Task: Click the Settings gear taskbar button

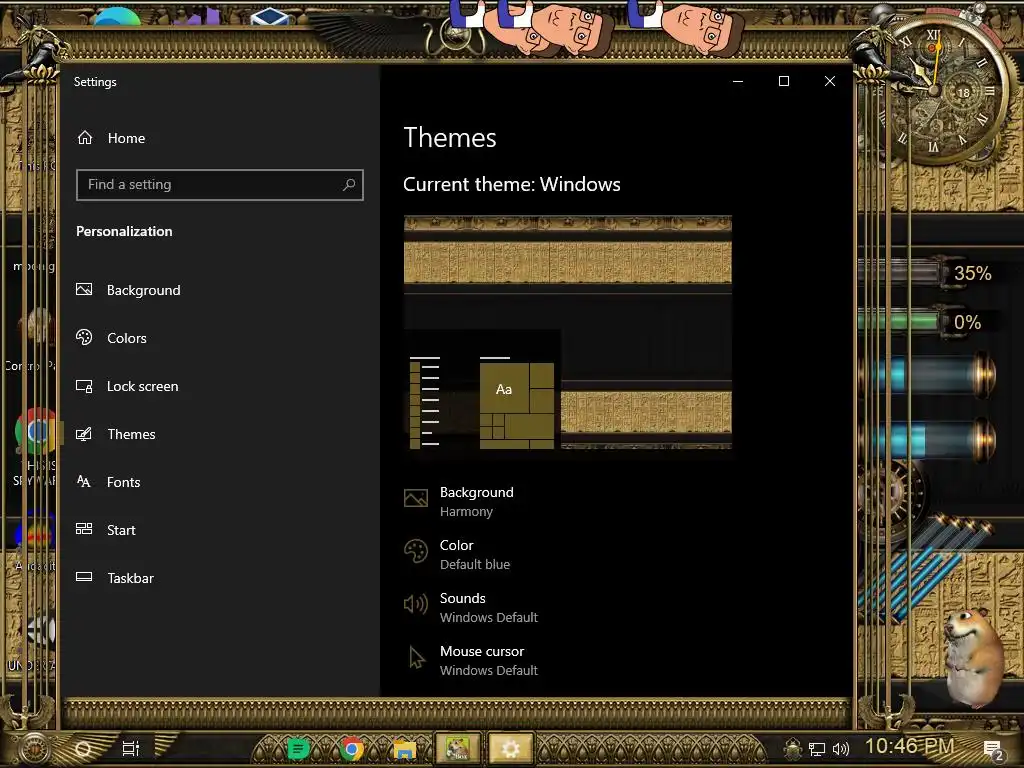Action: [x=511, y=748]
